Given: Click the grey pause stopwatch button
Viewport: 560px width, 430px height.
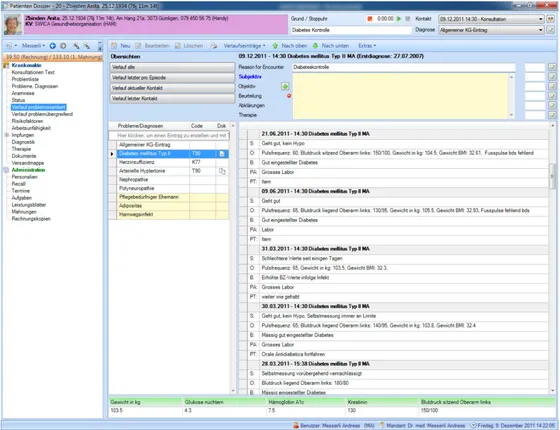Looking at the screenshot, I should (x=408, y=19).
